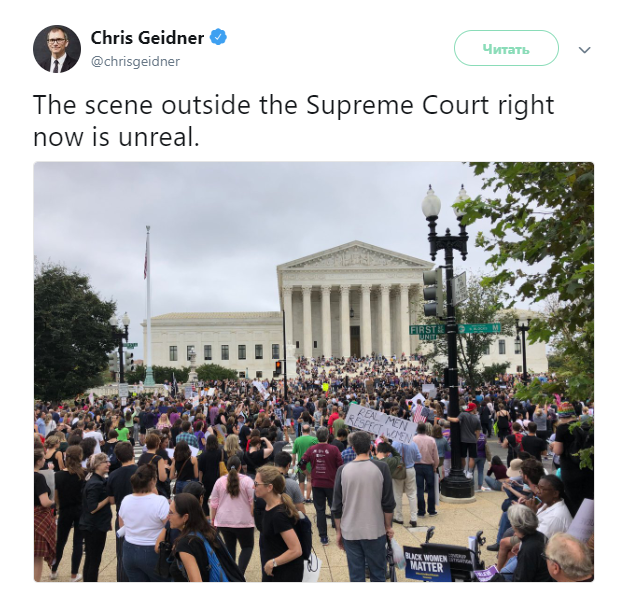Click the Black Women Matter sign
Screen dimensions: 622x597
[427, 563]
